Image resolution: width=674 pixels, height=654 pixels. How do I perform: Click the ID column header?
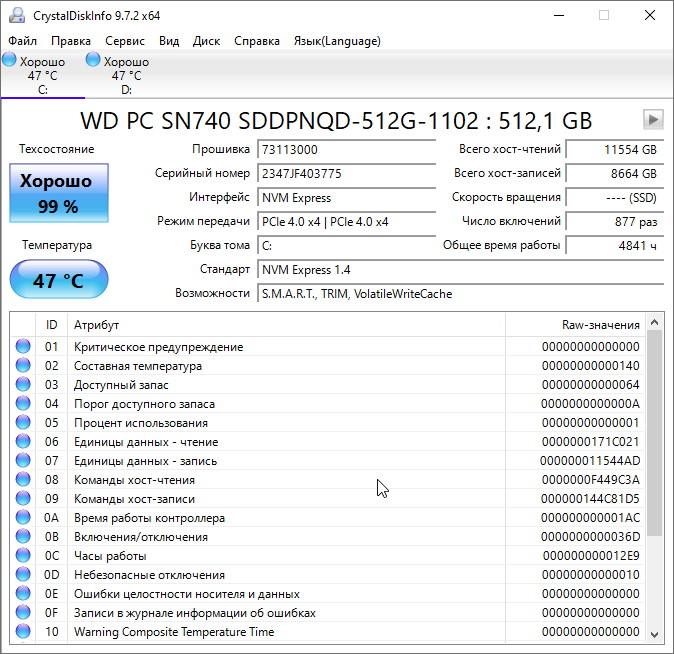tap(51, 325)
